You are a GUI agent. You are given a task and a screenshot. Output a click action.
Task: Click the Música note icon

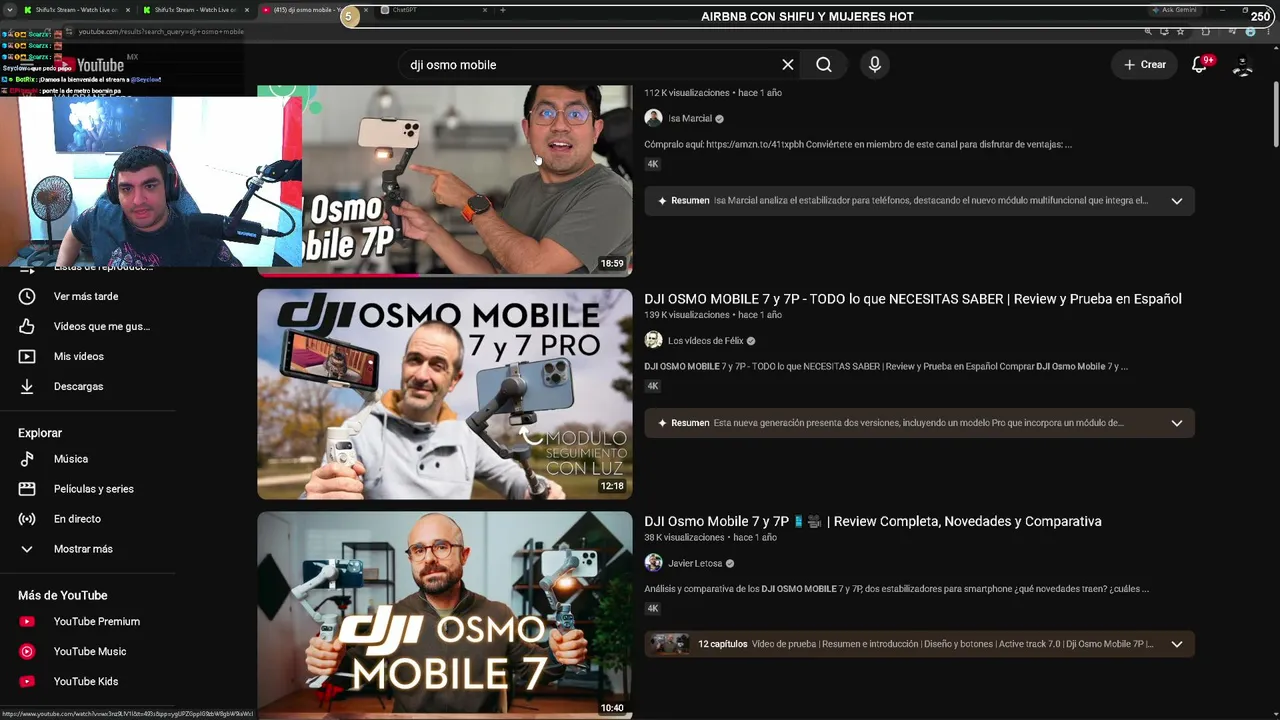(x=27, y=459)
